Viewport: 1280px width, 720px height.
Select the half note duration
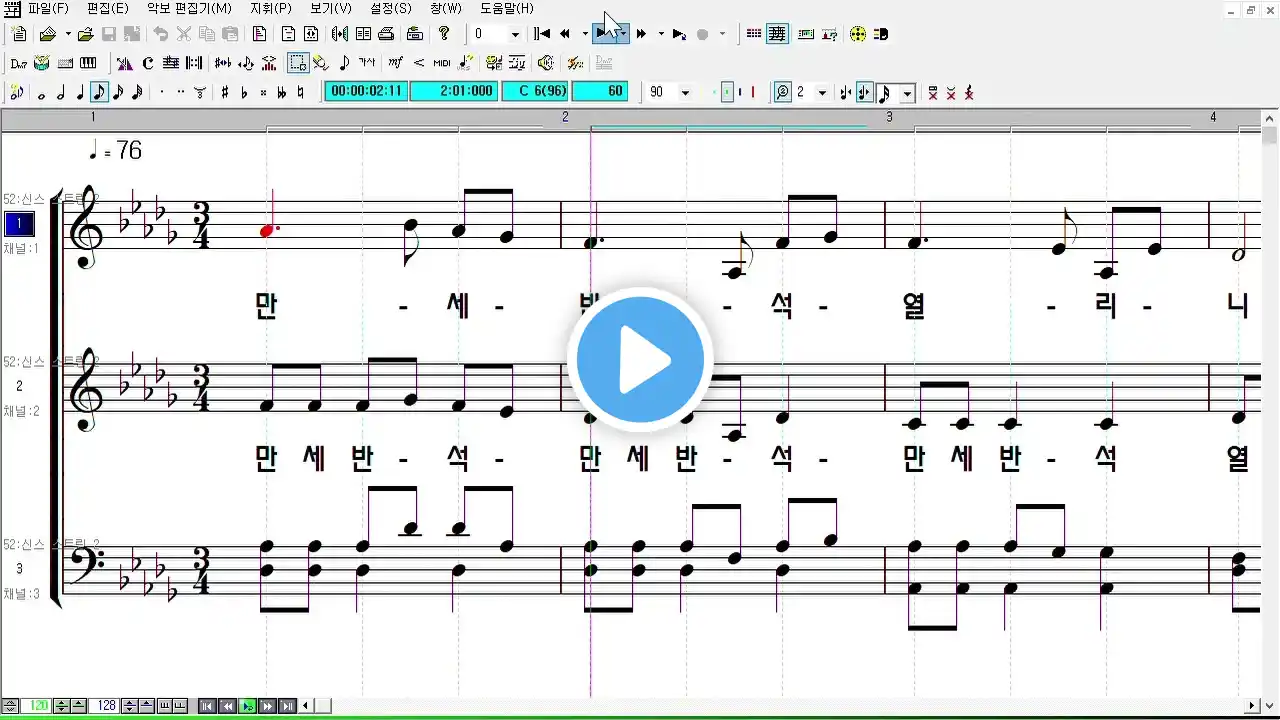[61, 93]
